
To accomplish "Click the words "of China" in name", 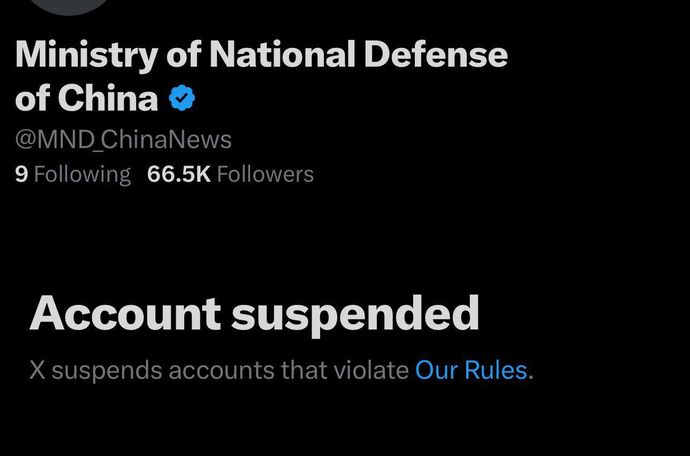I will (87, 98).
